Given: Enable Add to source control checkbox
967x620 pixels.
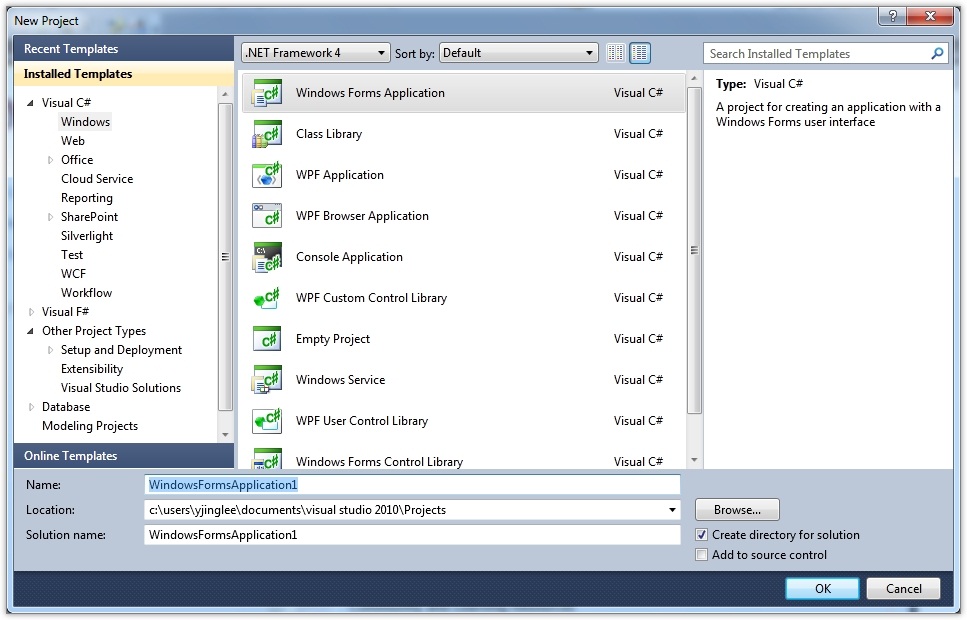Looking at the screenshot, I should coord(701,555).
